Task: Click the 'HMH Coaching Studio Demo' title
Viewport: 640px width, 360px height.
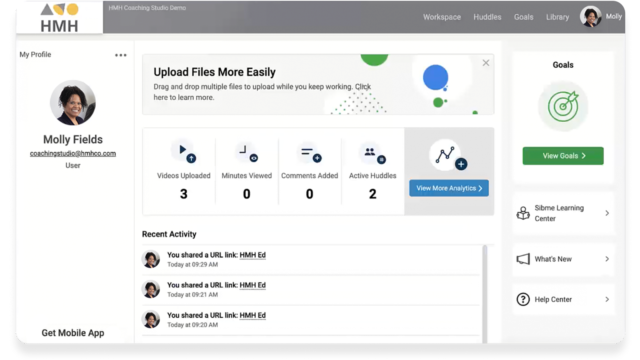Action: tap(147, 8)
